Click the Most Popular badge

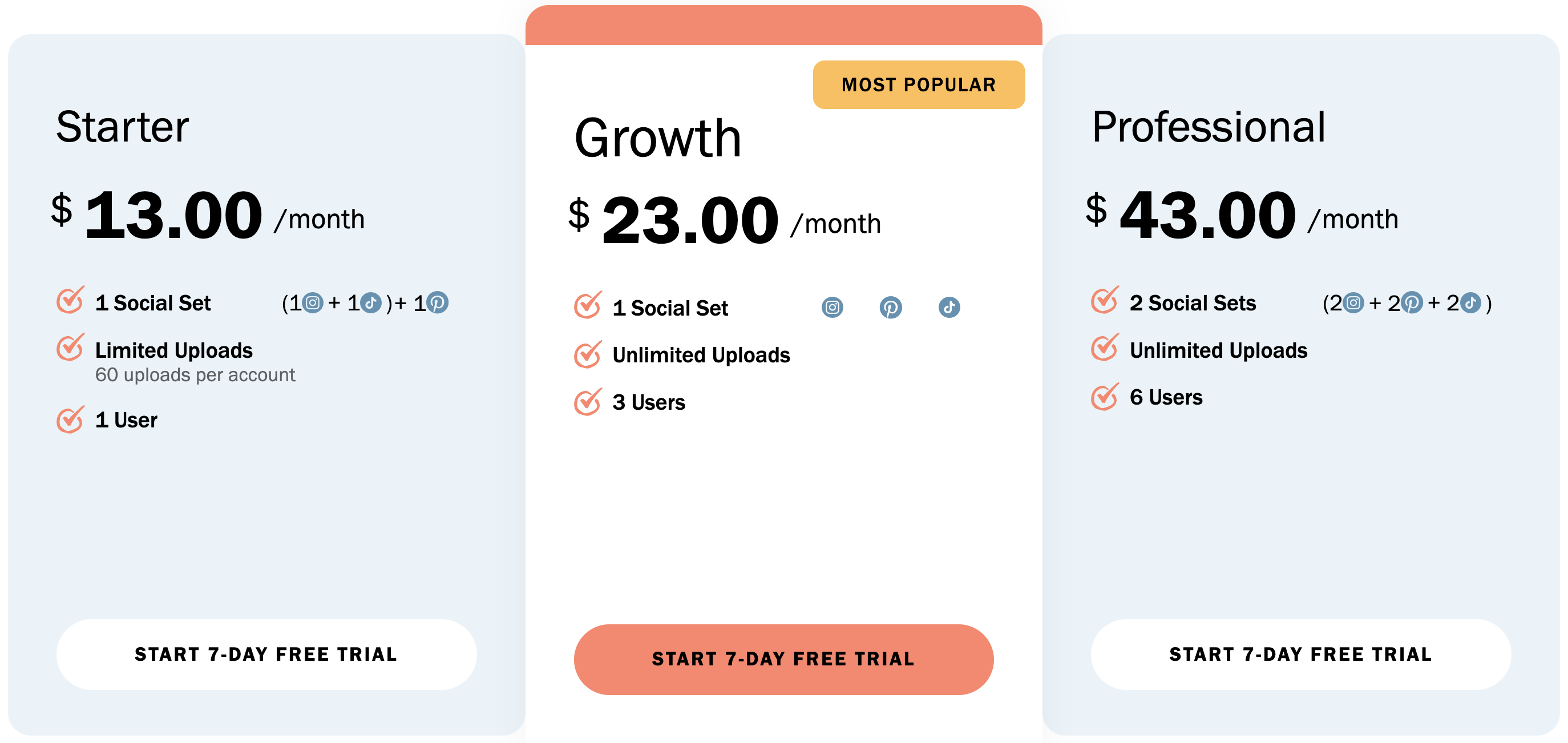pos(919,84)
